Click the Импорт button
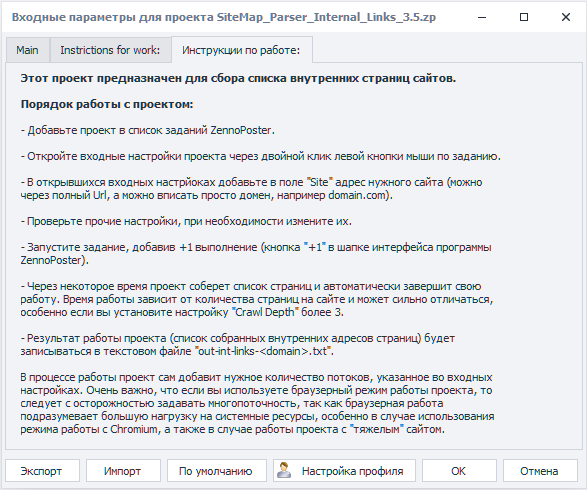Image resolution: width=587 pixels, height=490 pixels. point(123,471)
